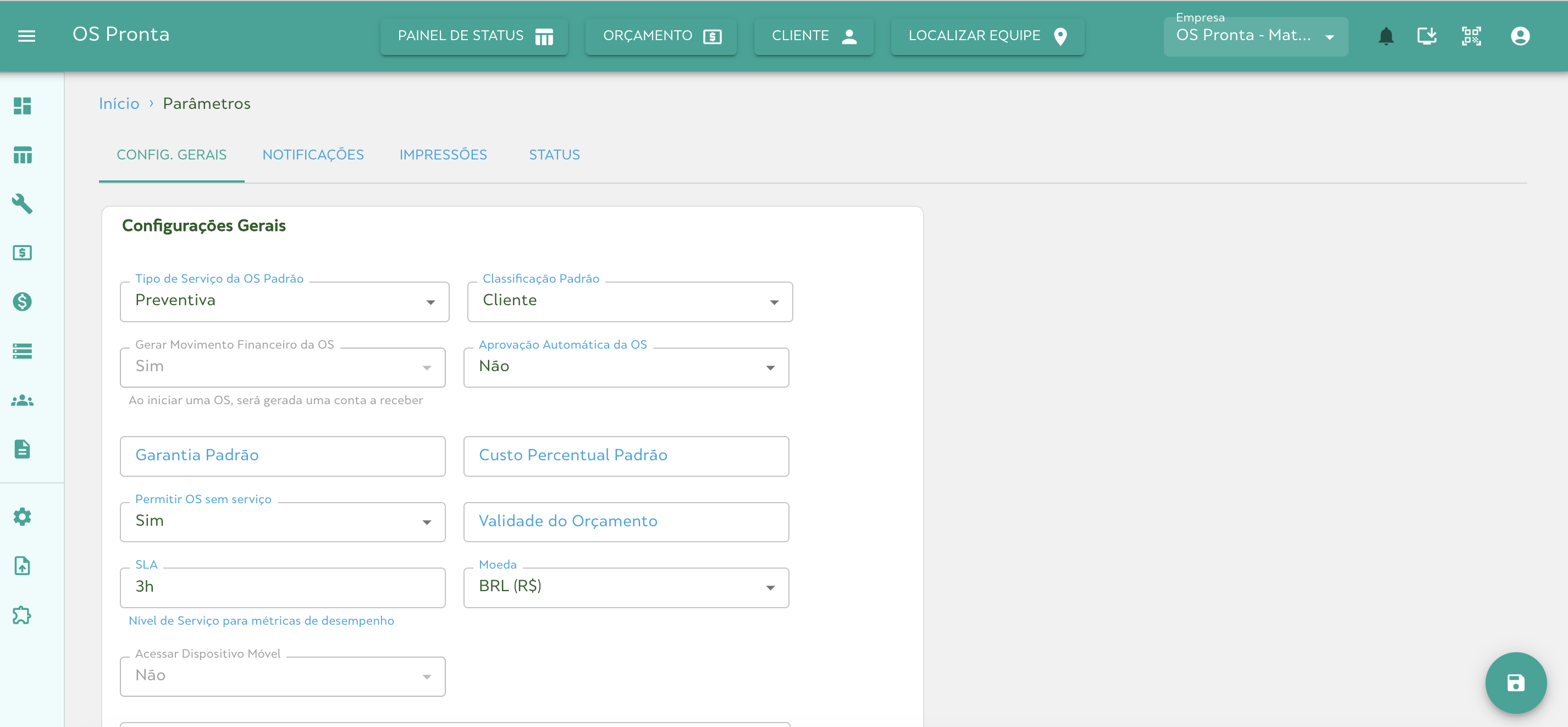
Task: Expand the Moeda currency dropdown
Action: tap(626, 587)
